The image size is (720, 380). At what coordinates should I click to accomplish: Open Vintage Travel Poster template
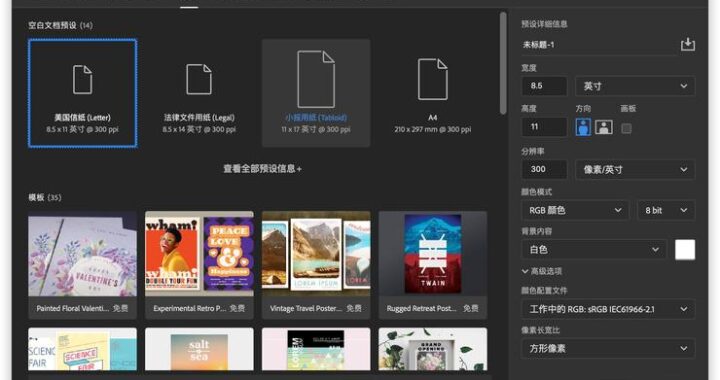pos(316,265)
